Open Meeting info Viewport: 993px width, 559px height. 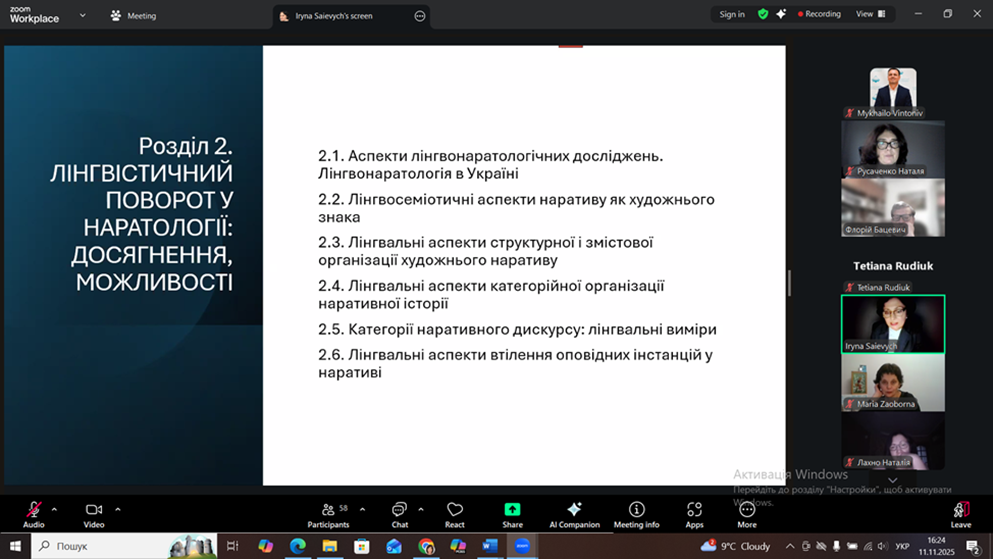(636, 514)
